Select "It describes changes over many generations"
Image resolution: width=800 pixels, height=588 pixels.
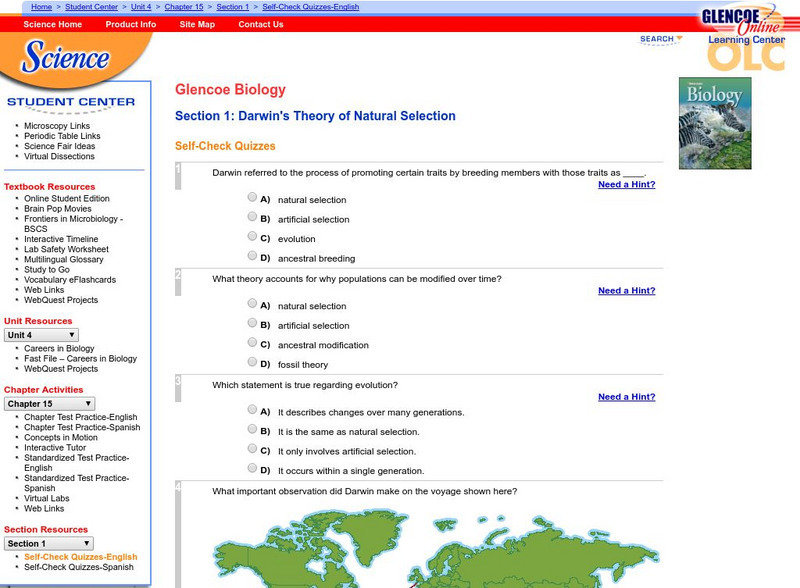(252, 409)
